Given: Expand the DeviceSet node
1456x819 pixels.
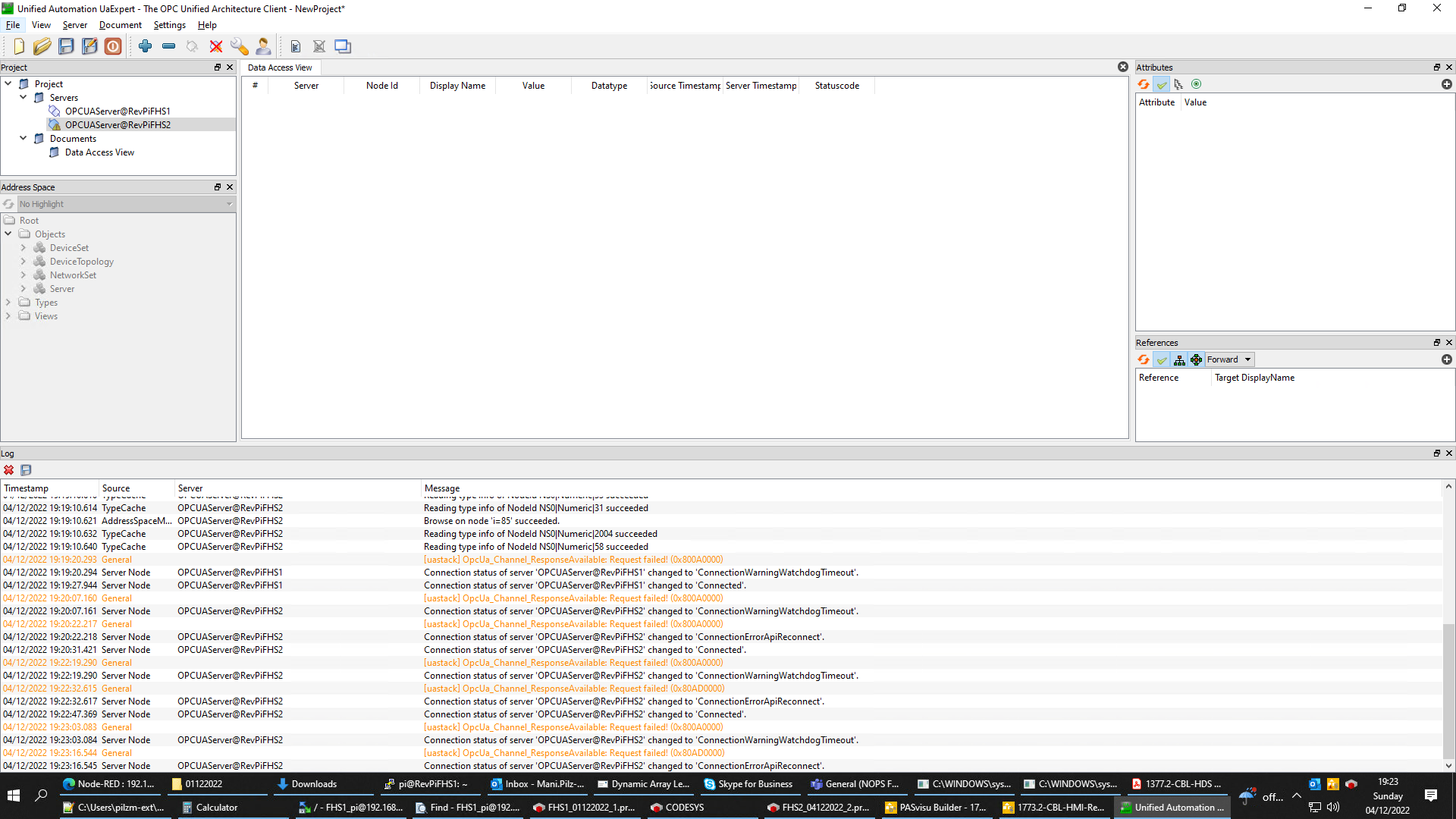Looking at the screenshot, I should pyautogui.click(x=24, y=248).
